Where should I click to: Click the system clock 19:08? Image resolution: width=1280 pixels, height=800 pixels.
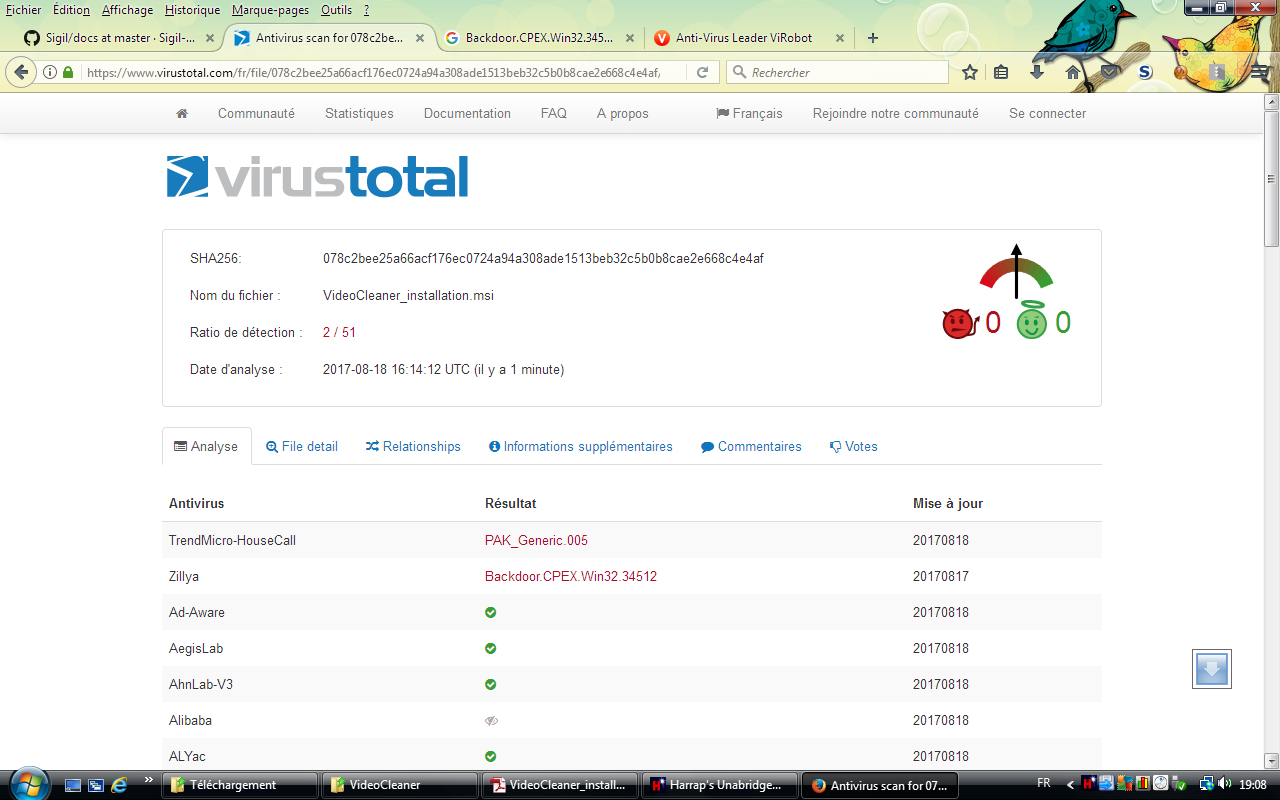[x=1254, y=784]
